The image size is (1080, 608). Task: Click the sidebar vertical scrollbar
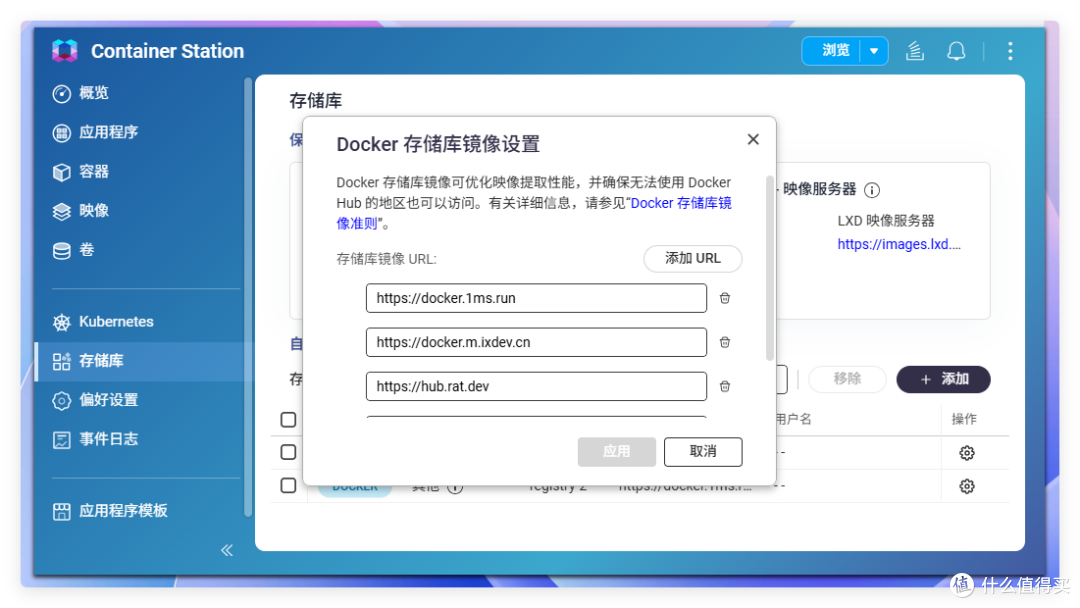point(248,296)
